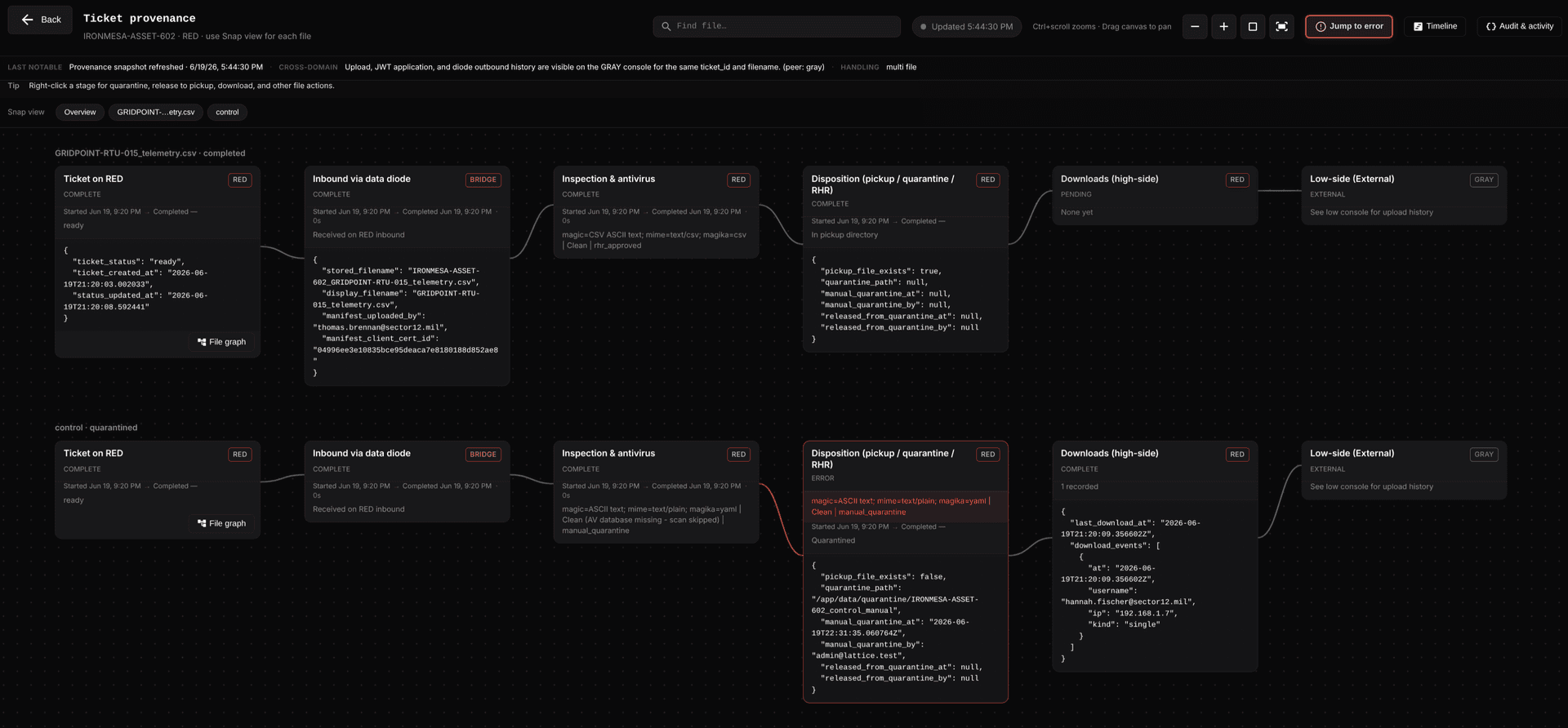Image resolution: width=1568 pixels, height=728 pixels.
Task: Click 'control · quarantined' row heading
Action: click(96, 428)
